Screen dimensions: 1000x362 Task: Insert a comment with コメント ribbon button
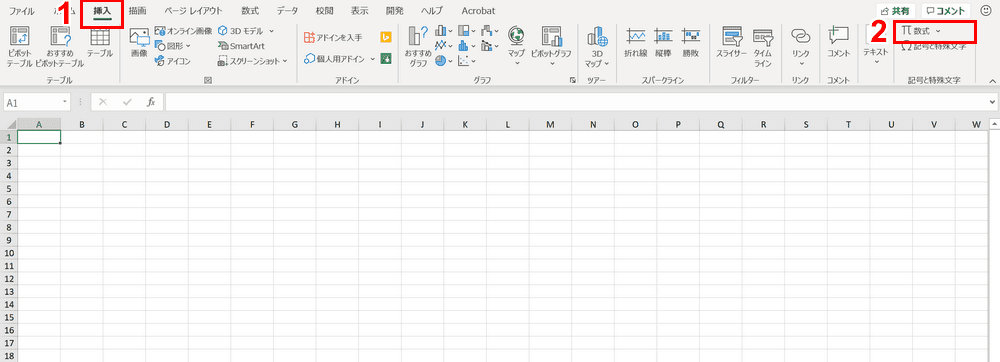(x=838, y=42)
